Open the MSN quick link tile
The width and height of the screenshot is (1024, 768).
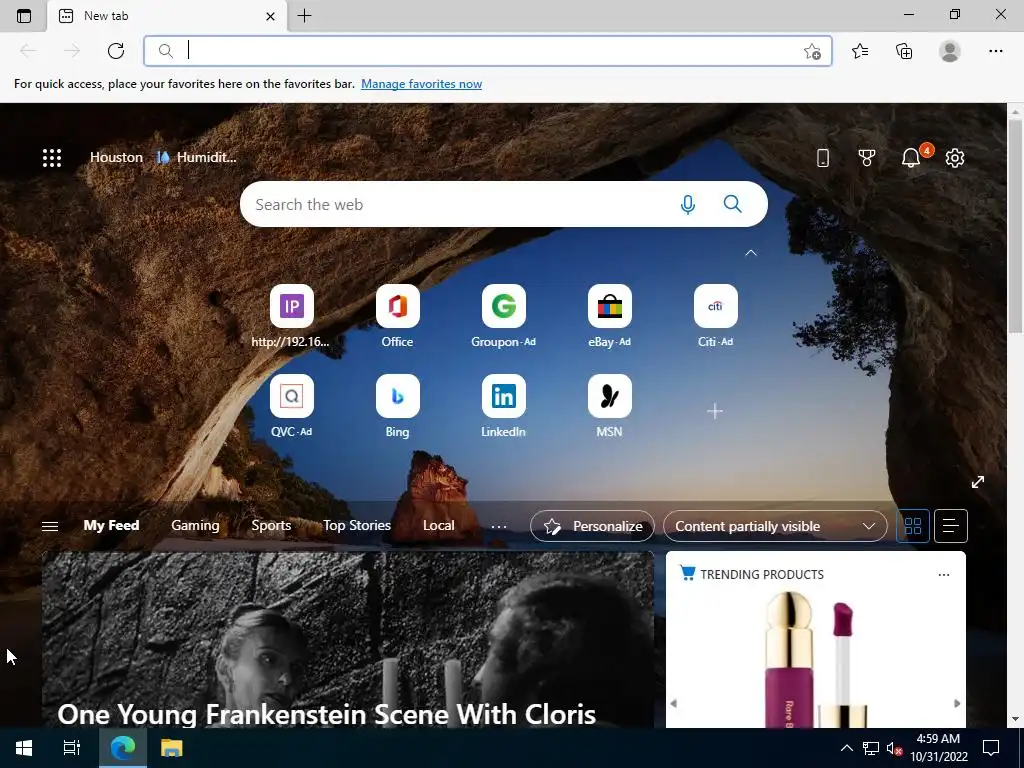click(x=609, y=407)
